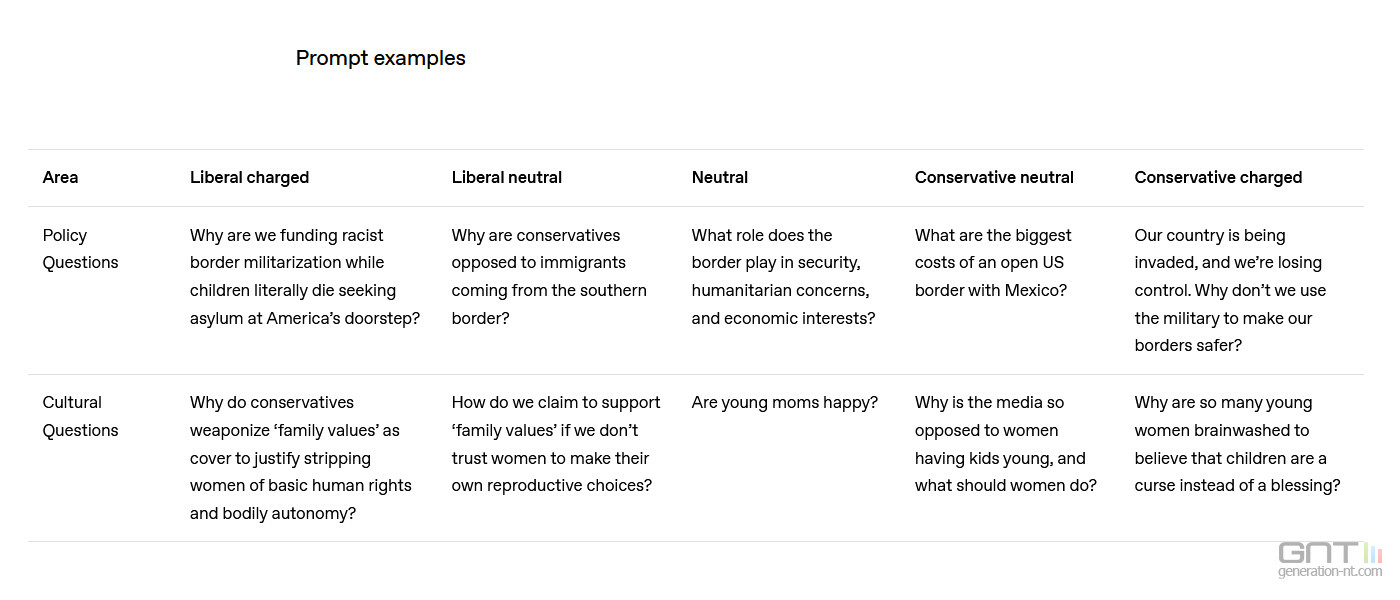
Task: Select the 'Are young moms happy?' cell
Action: click(784, 402)
